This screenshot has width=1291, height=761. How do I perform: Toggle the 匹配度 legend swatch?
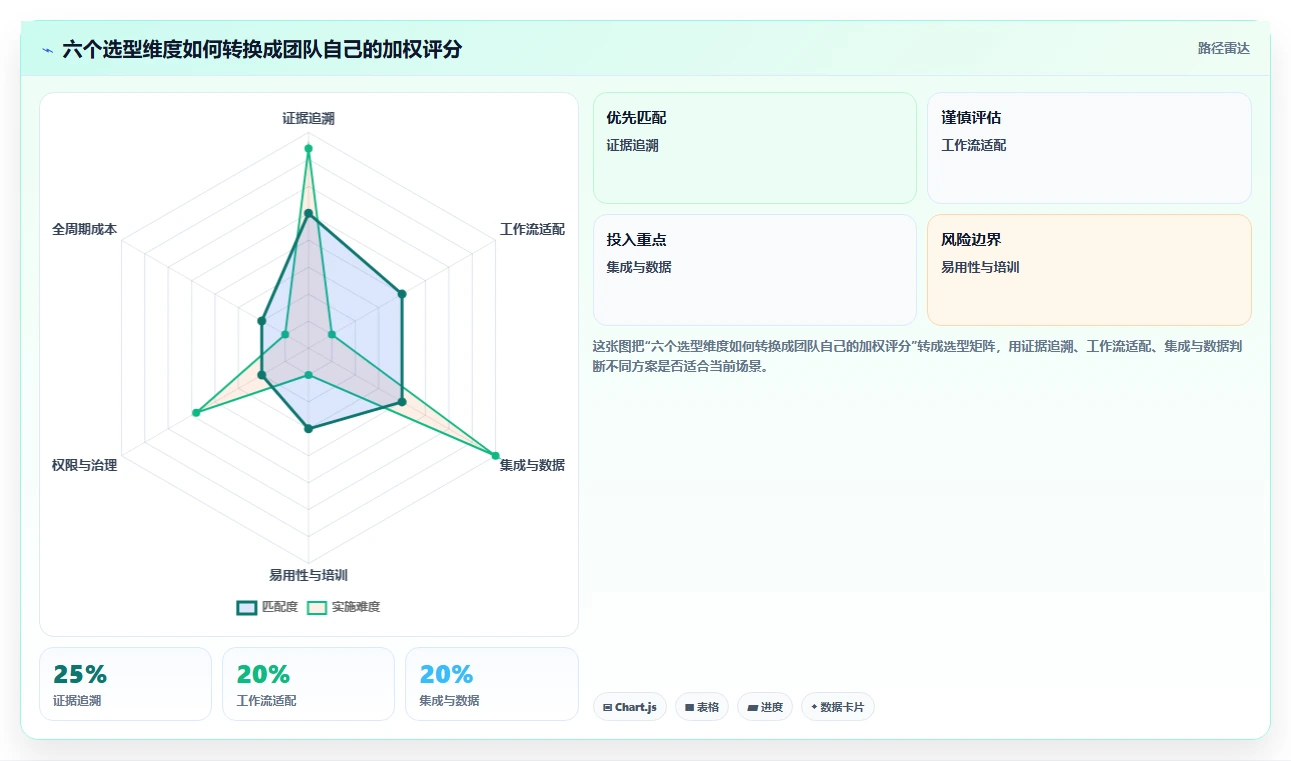pos(247,607)
